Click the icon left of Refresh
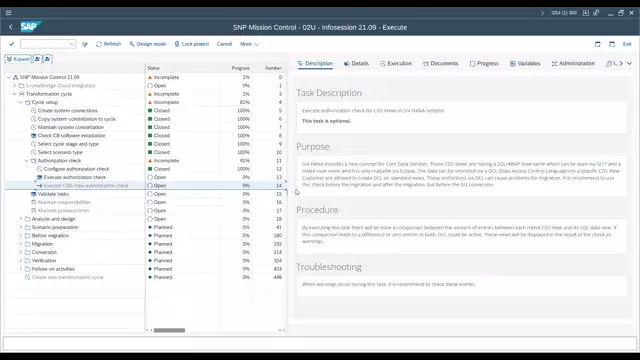 (x=84, y=44)
